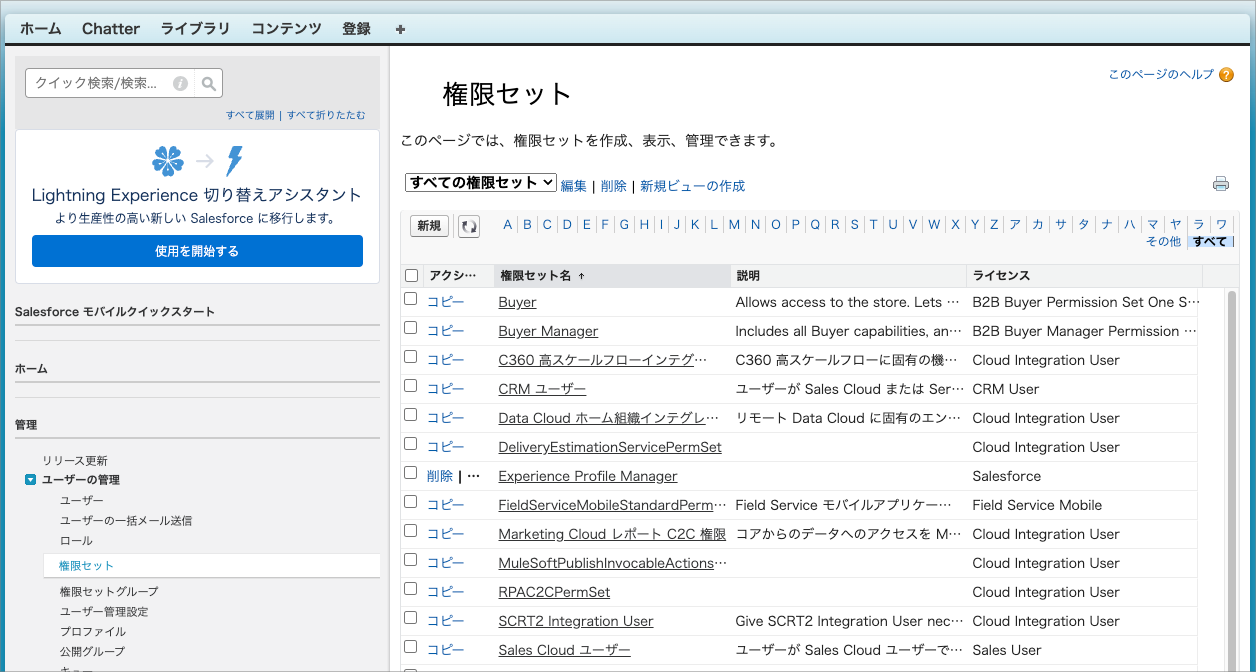Open リリース更新 in sidebar
The height and width of the screenshot is (672, 1256).
[75, 461]
